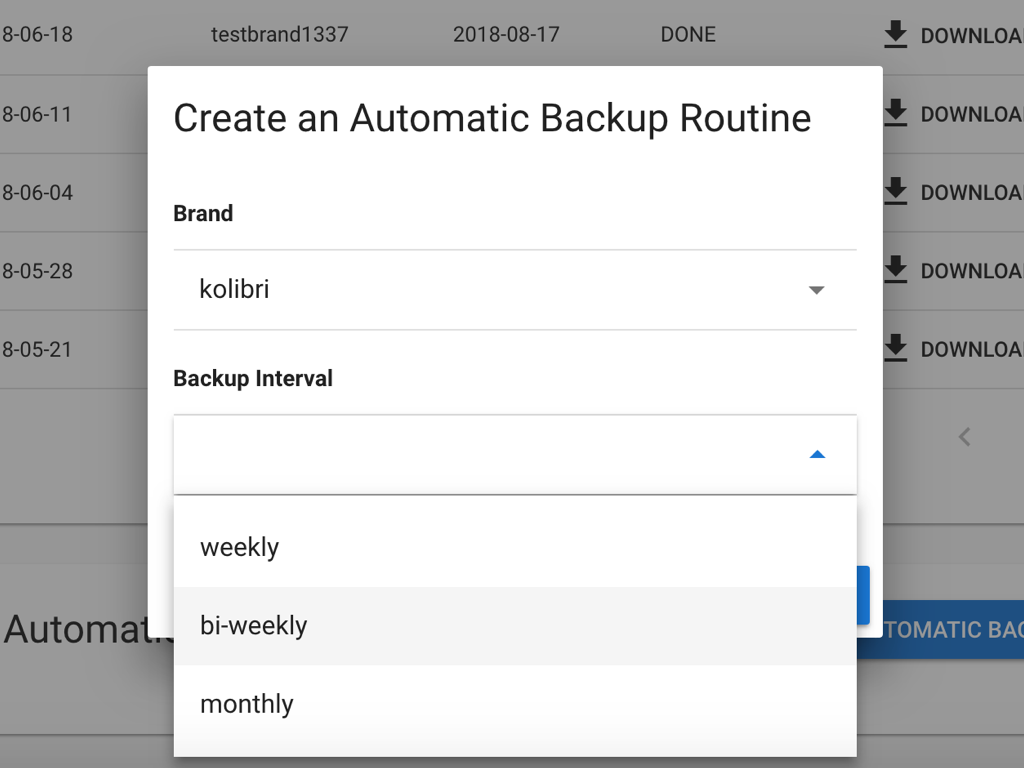Click the 2018-08-17 date cell

[x=506, y=34]
